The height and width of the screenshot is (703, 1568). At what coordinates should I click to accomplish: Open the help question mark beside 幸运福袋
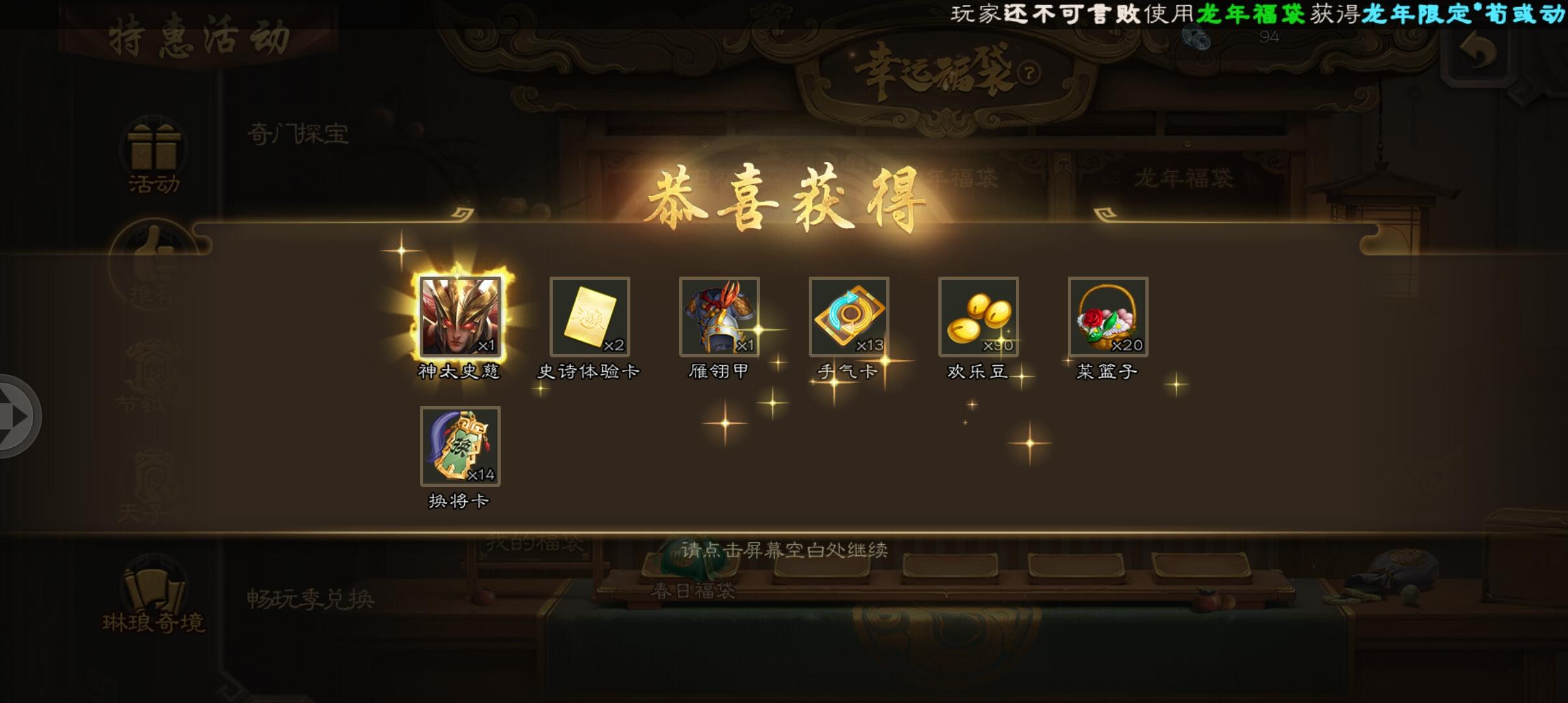1029,74
